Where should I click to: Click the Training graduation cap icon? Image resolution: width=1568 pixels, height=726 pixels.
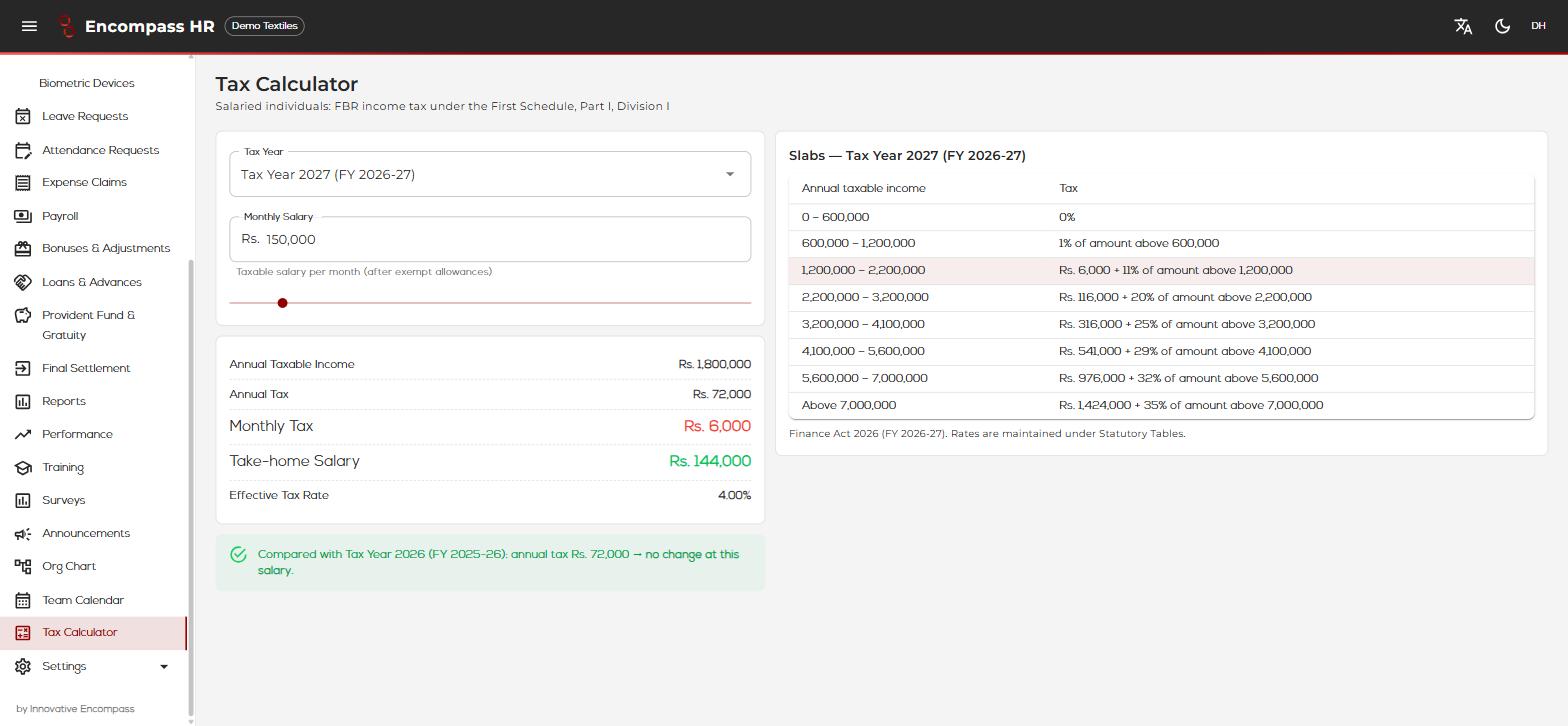23,468
